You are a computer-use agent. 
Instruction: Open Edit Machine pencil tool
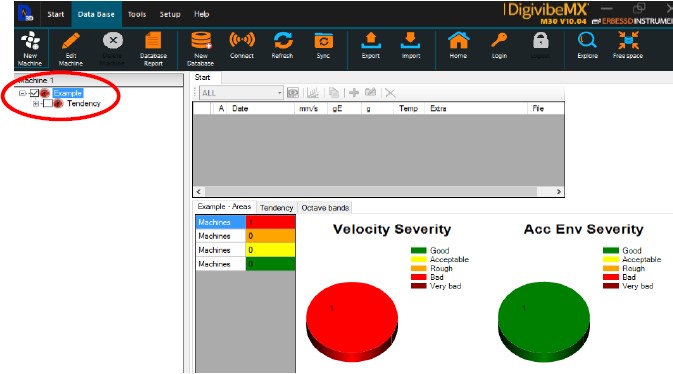pyautogui.click(x=71, y=48)
